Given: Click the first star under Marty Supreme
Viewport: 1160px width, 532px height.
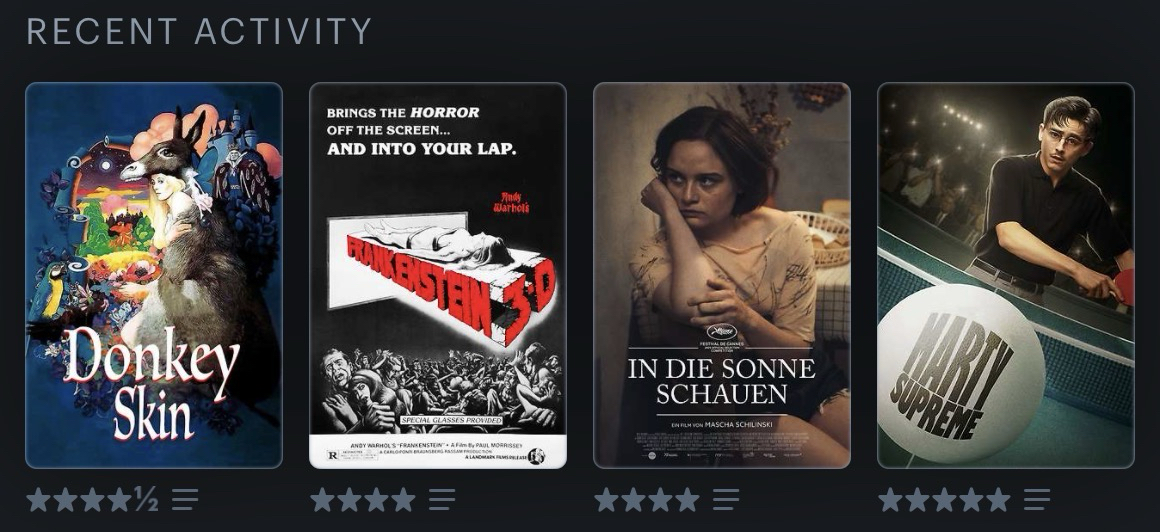Looking at the screenshot, I should pos(891,499).
